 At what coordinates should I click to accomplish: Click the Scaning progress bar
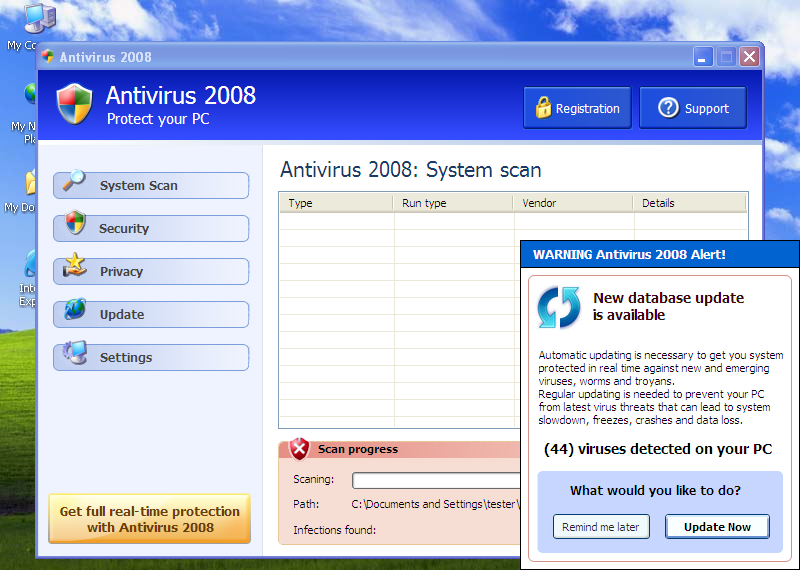[x=437, y=480]
